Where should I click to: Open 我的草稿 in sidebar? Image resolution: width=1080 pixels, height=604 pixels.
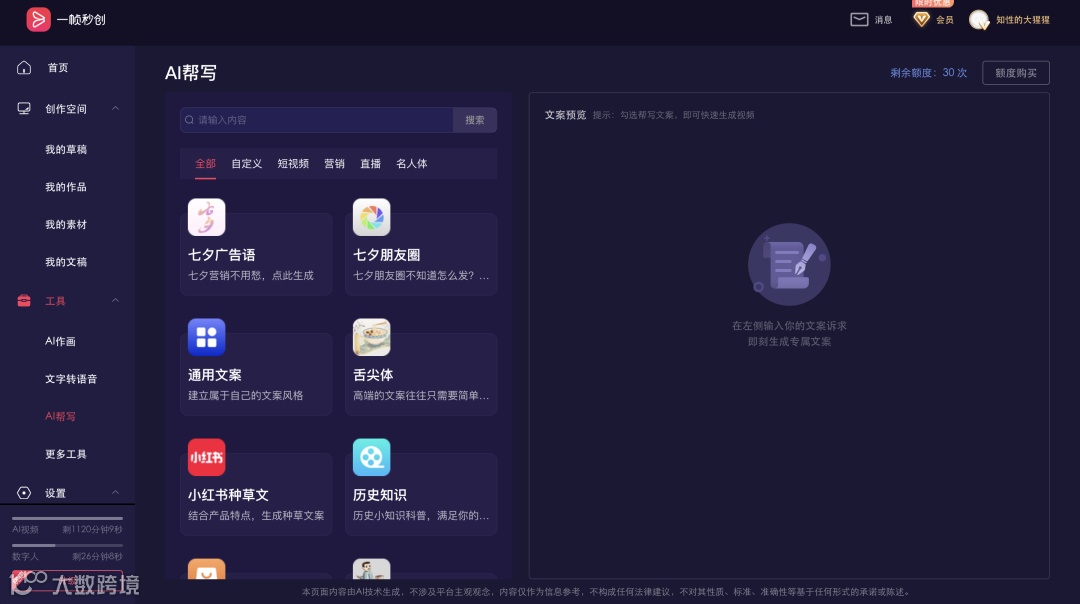pyautogui.click(x=66, y=149)
